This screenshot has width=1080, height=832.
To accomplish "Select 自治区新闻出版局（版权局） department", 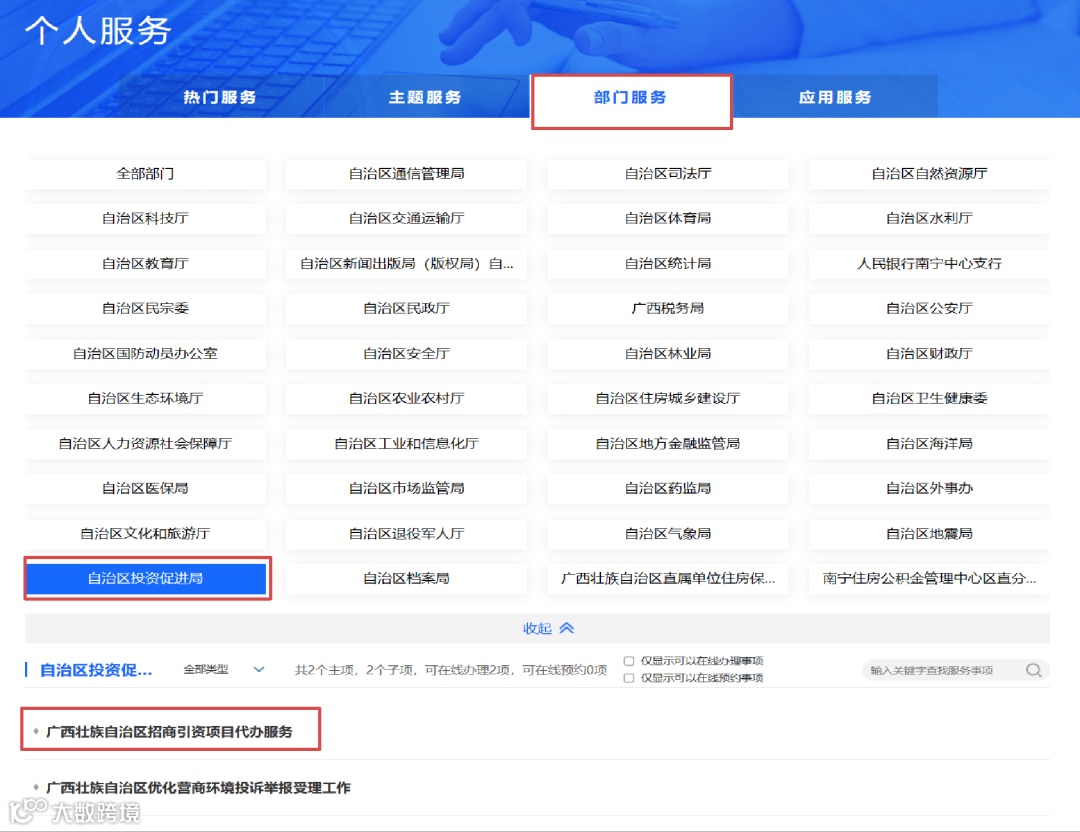I will [406, 264].
